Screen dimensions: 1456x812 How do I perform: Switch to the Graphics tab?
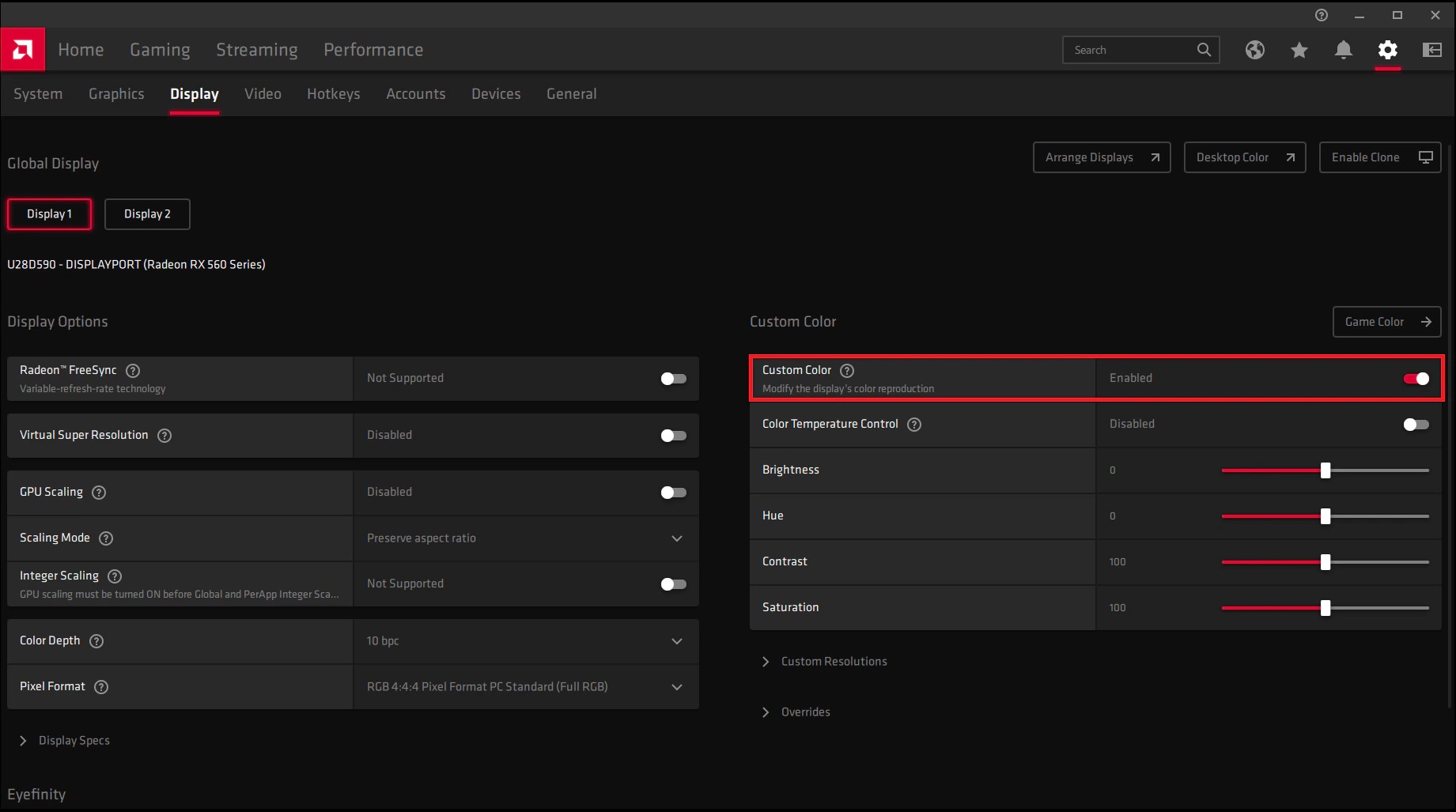coord(116,94)
